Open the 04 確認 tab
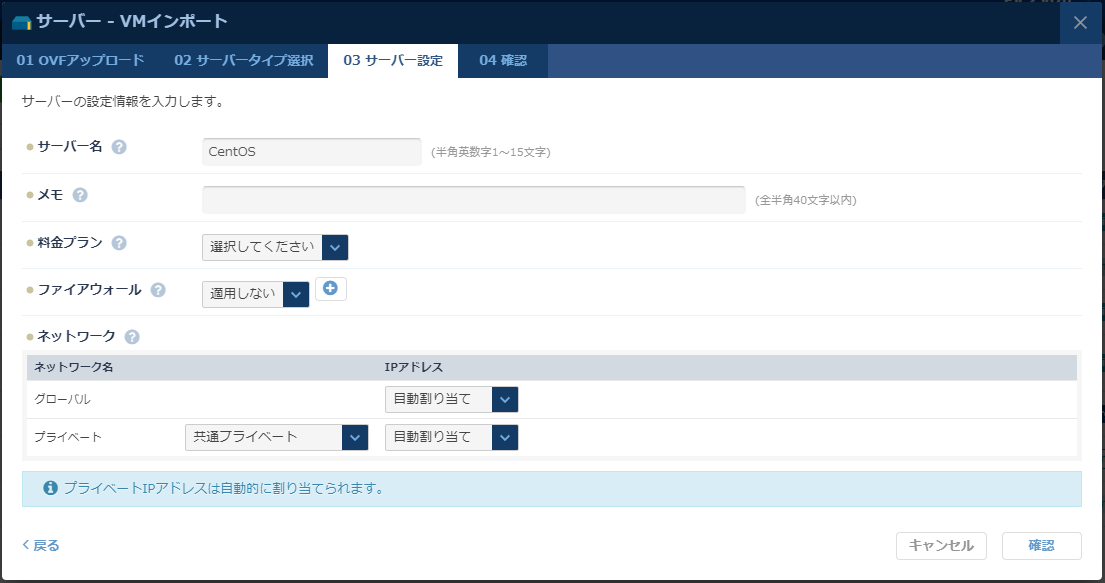This screenshot has height=583, width=1105. pos(503,60)
